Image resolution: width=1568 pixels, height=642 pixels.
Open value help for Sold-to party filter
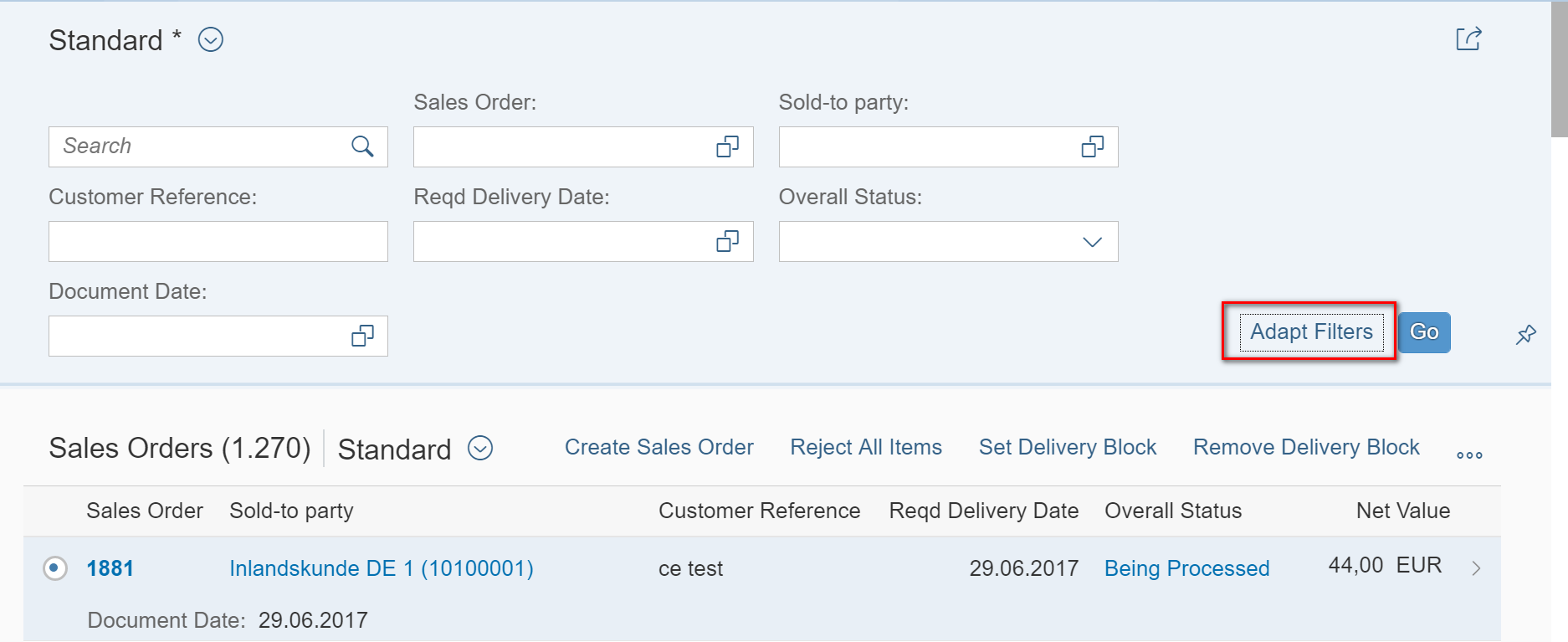coord(1092,147)
